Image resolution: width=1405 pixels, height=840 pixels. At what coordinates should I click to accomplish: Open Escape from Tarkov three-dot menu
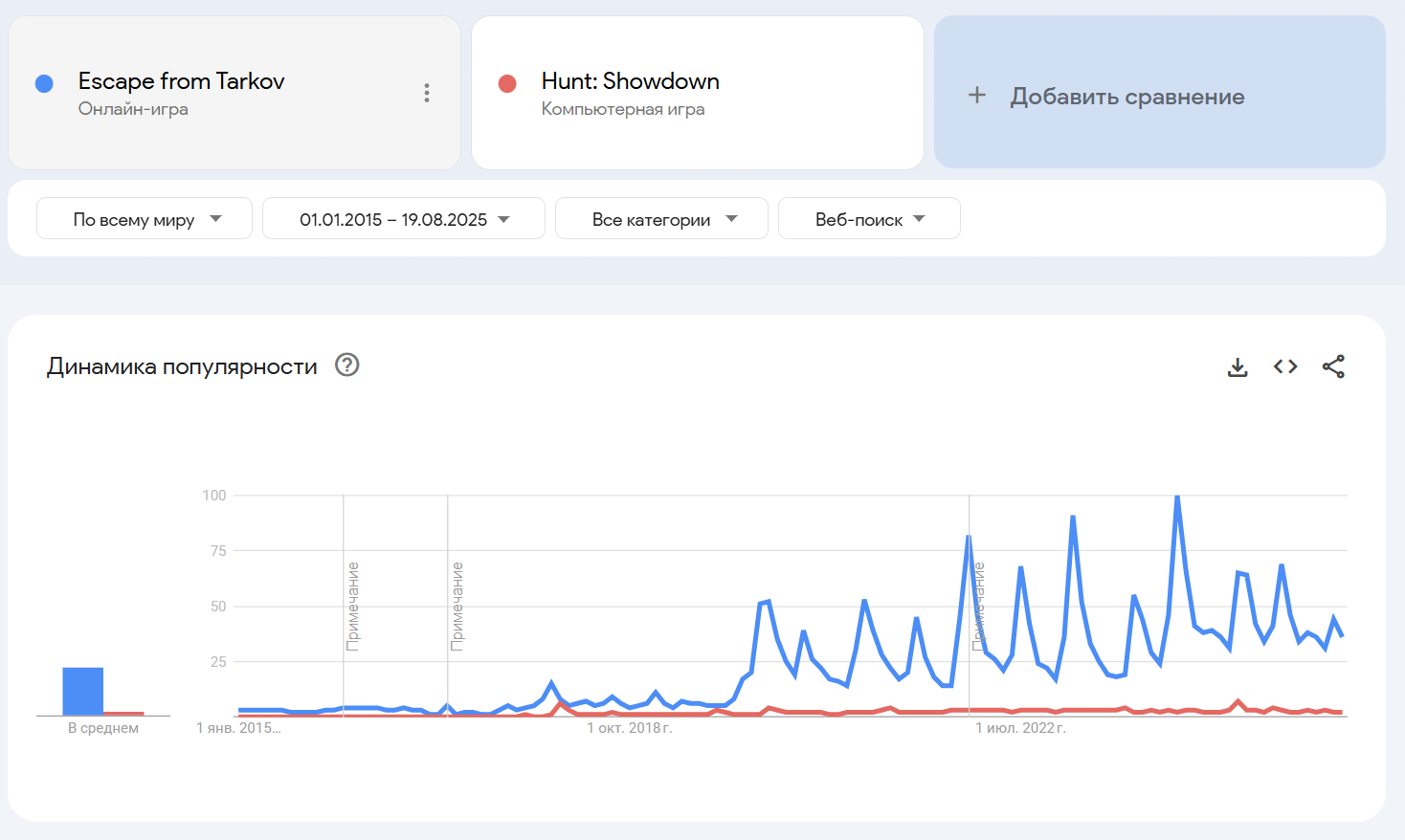[427, 93]
